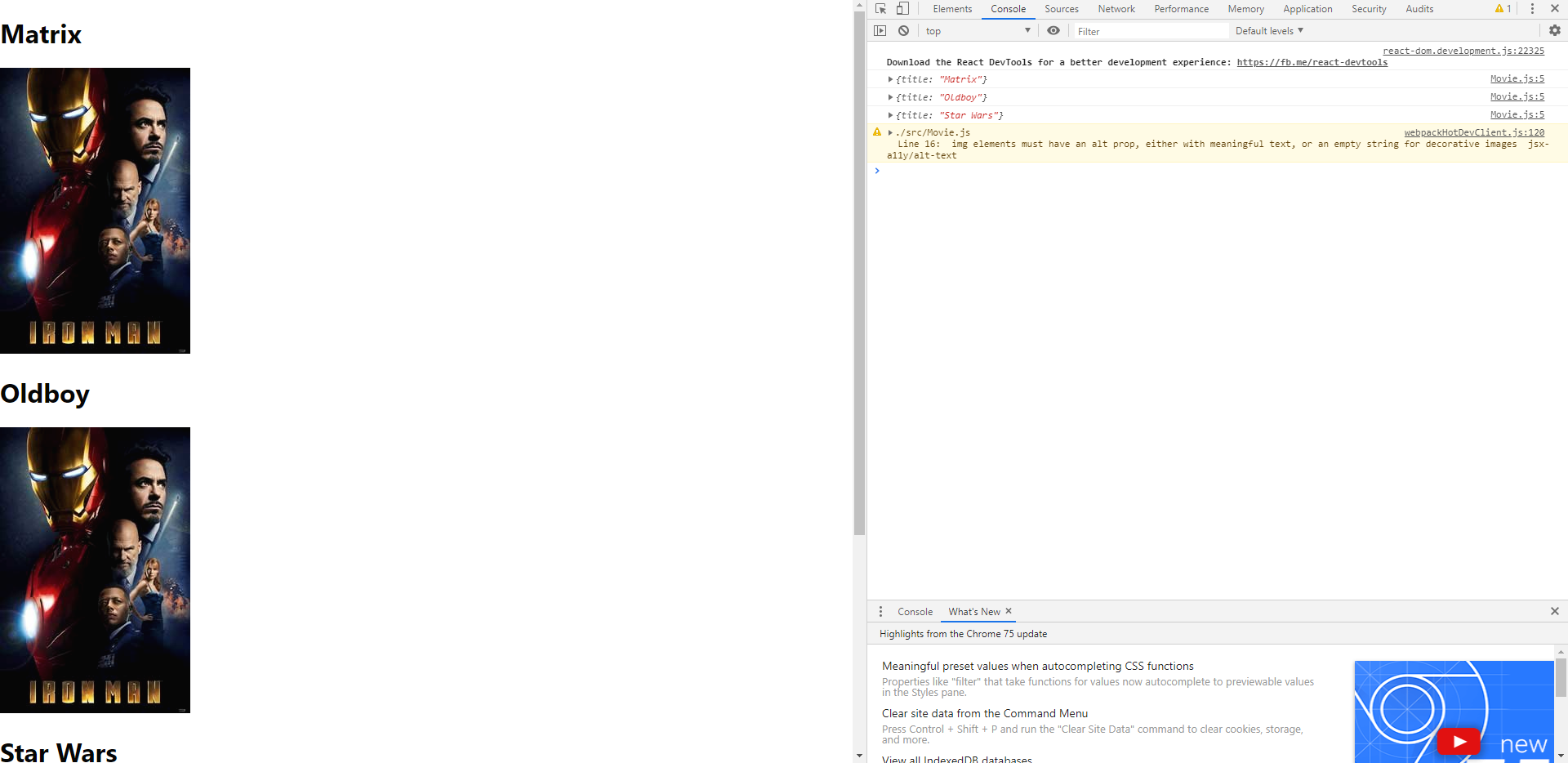Close the bottom drawer
The width and height of the screenshot is (1568, 763).
click(x=1555, y=611)
